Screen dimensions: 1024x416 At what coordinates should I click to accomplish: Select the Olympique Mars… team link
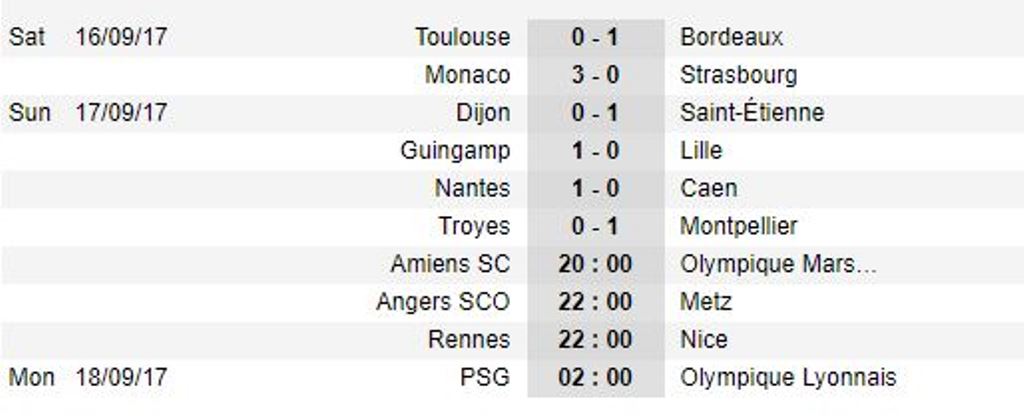pos(778,264)
